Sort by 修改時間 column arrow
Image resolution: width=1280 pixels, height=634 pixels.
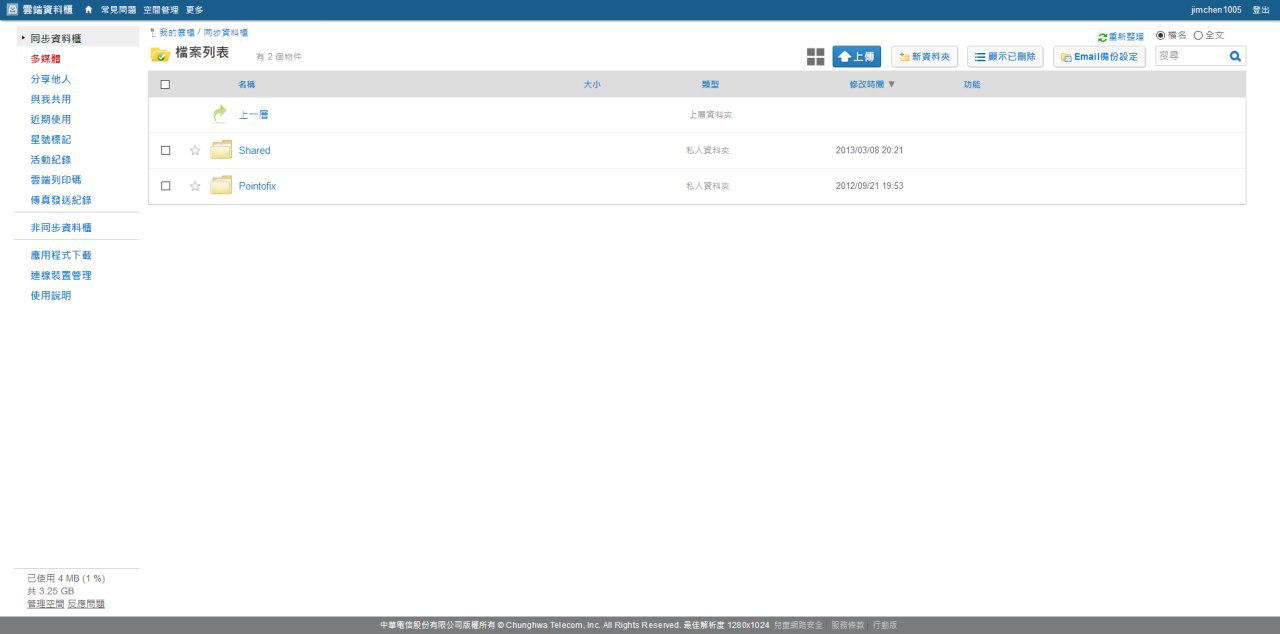pos(891,85)
